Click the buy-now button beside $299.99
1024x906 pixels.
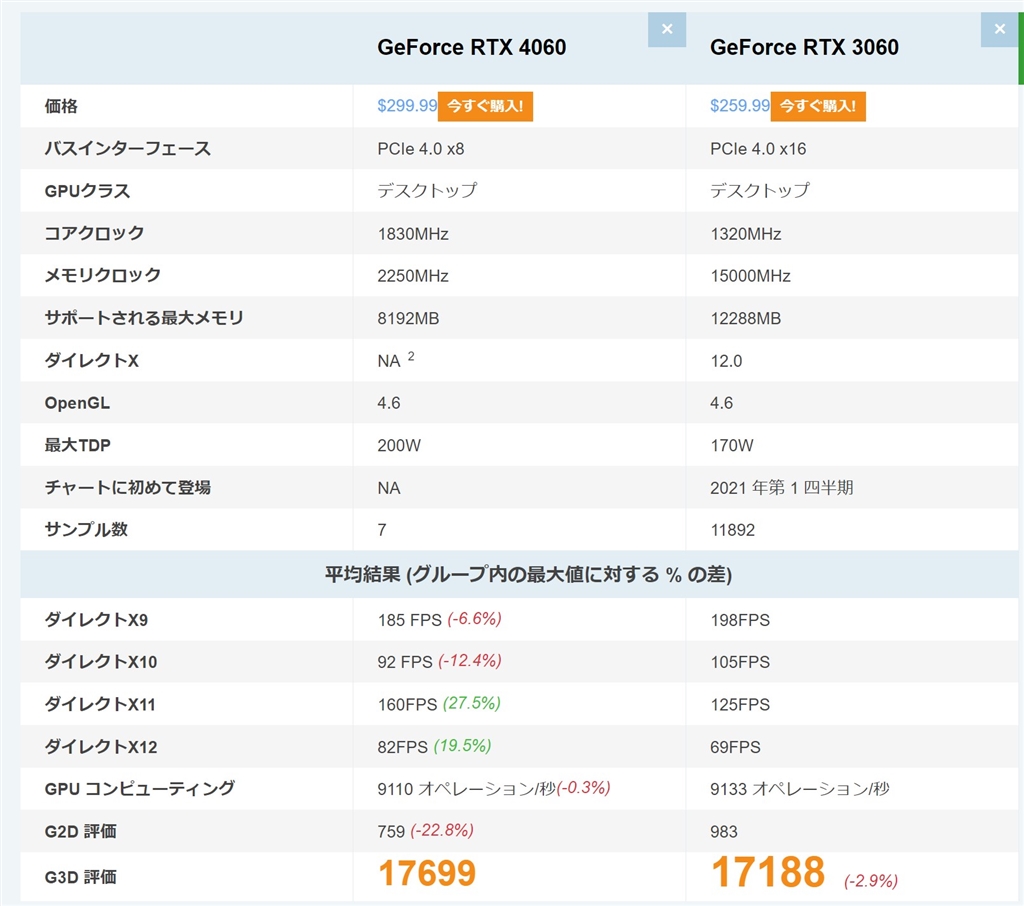click(485, 106)
